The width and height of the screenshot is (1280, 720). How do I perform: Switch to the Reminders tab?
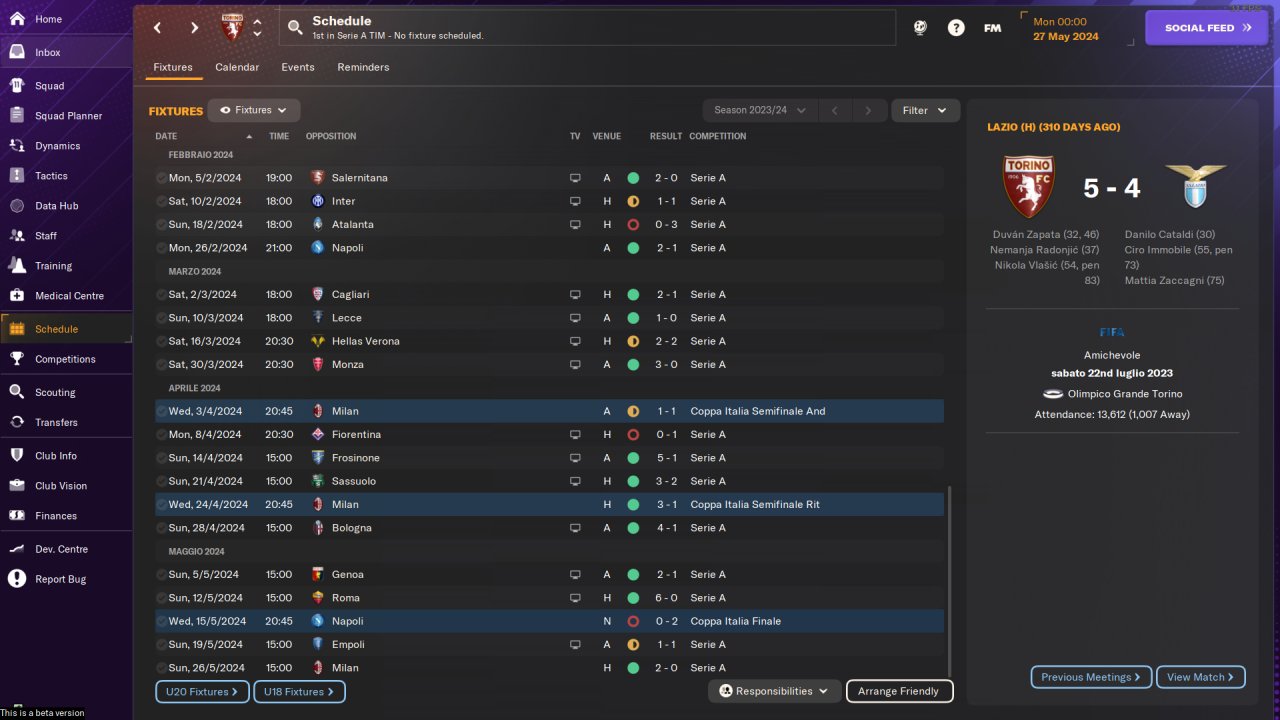click(x=363, y=67)
